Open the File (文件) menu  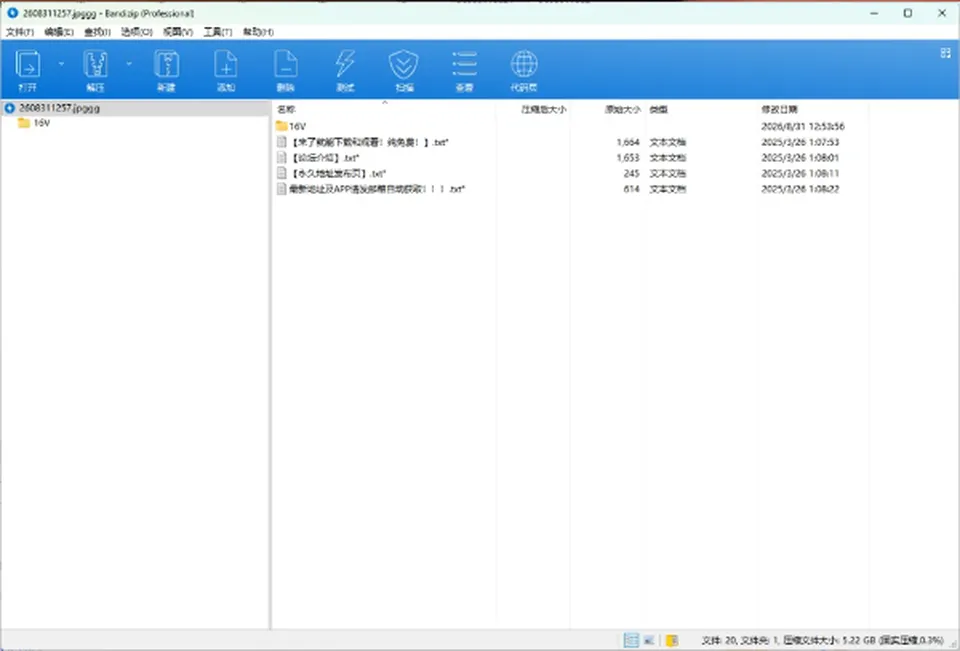coord(20,32)
